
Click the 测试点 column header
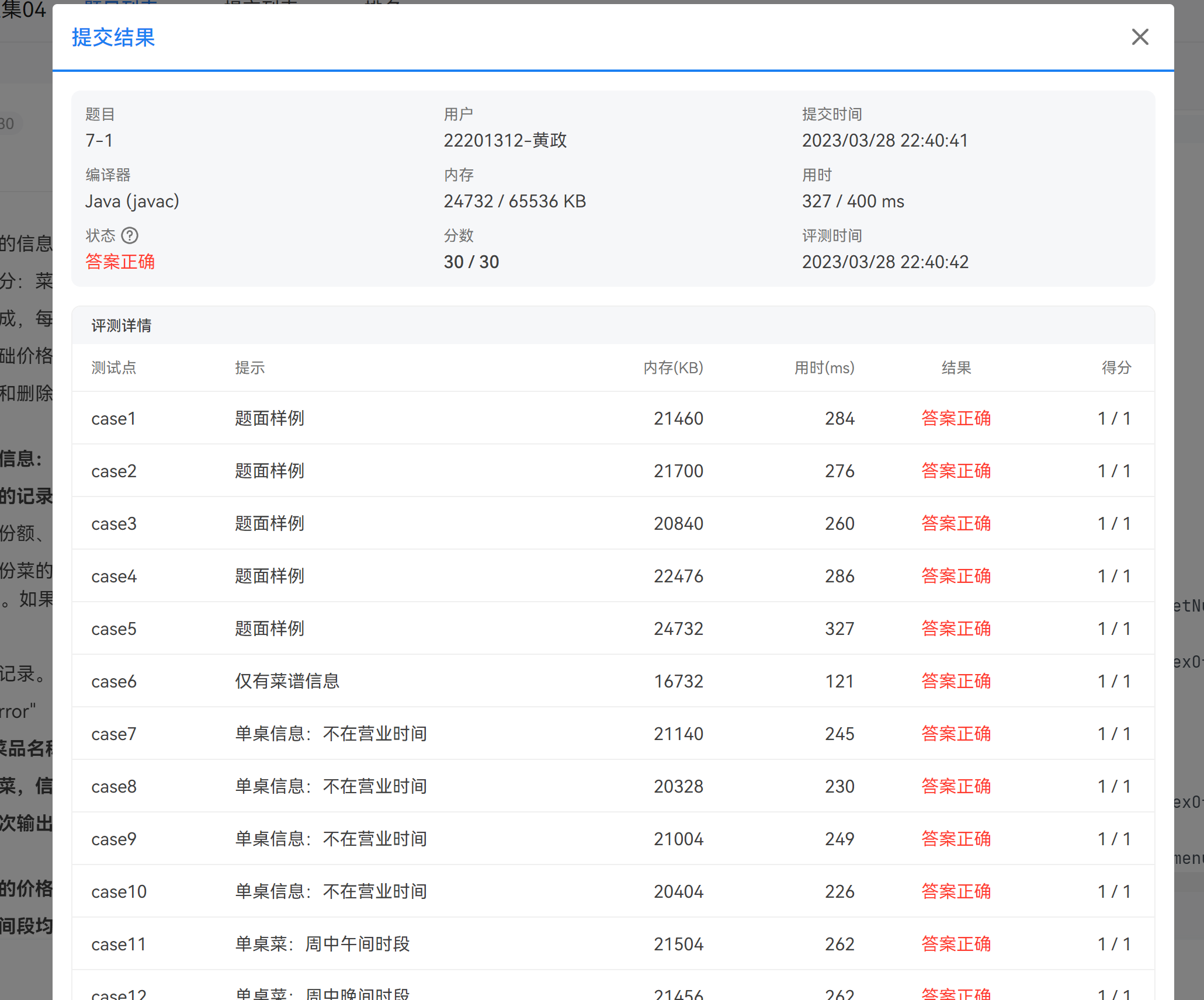(x=114, y=367)
